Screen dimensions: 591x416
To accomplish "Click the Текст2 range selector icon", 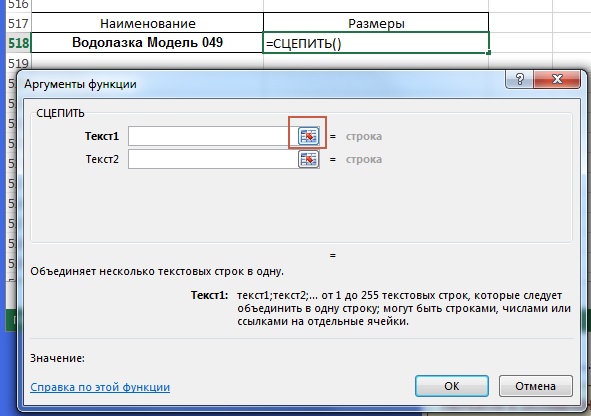I will pyautogui.click(x=308, y=159).
